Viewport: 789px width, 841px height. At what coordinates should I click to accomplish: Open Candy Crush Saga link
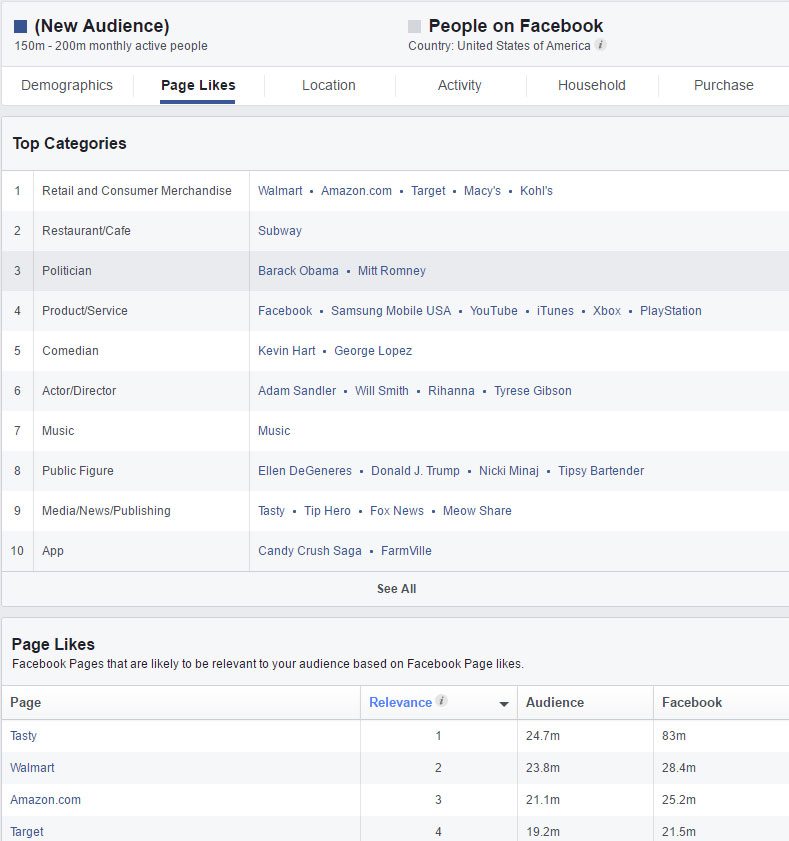click(309, 551)
